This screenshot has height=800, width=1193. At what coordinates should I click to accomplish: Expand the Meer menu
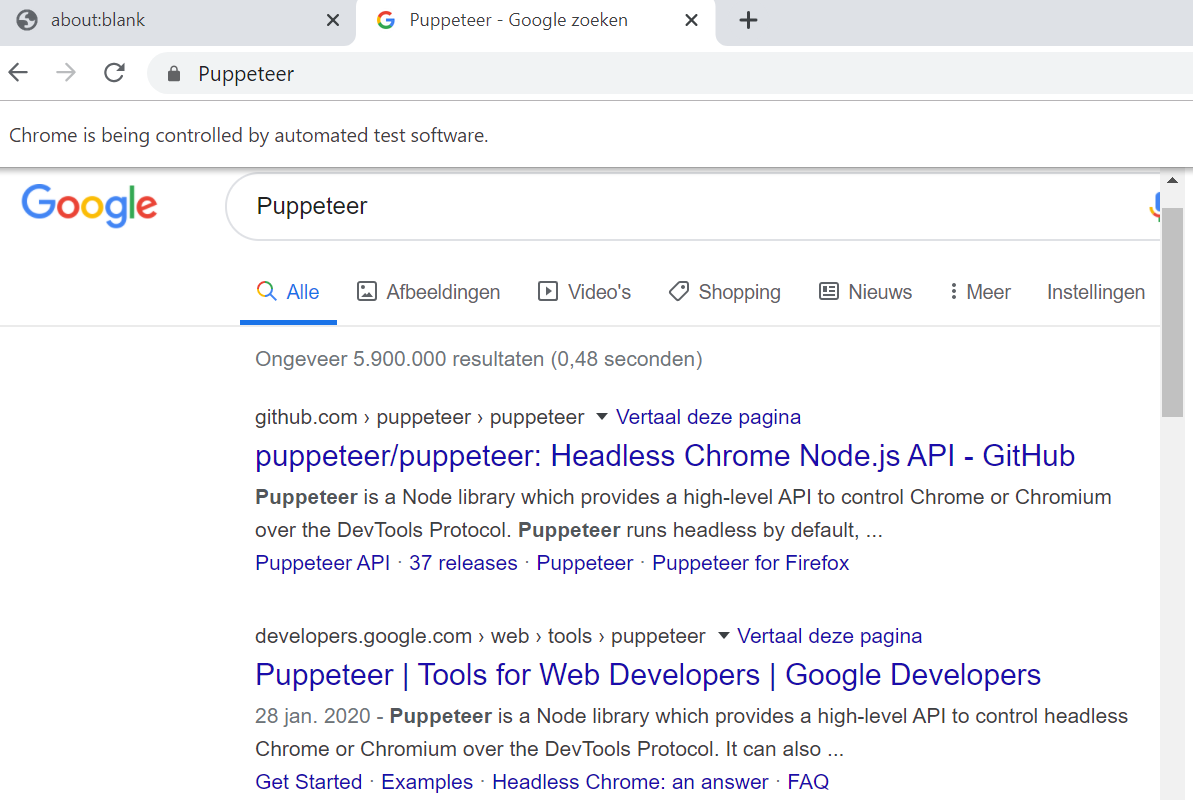click(980, 292)
